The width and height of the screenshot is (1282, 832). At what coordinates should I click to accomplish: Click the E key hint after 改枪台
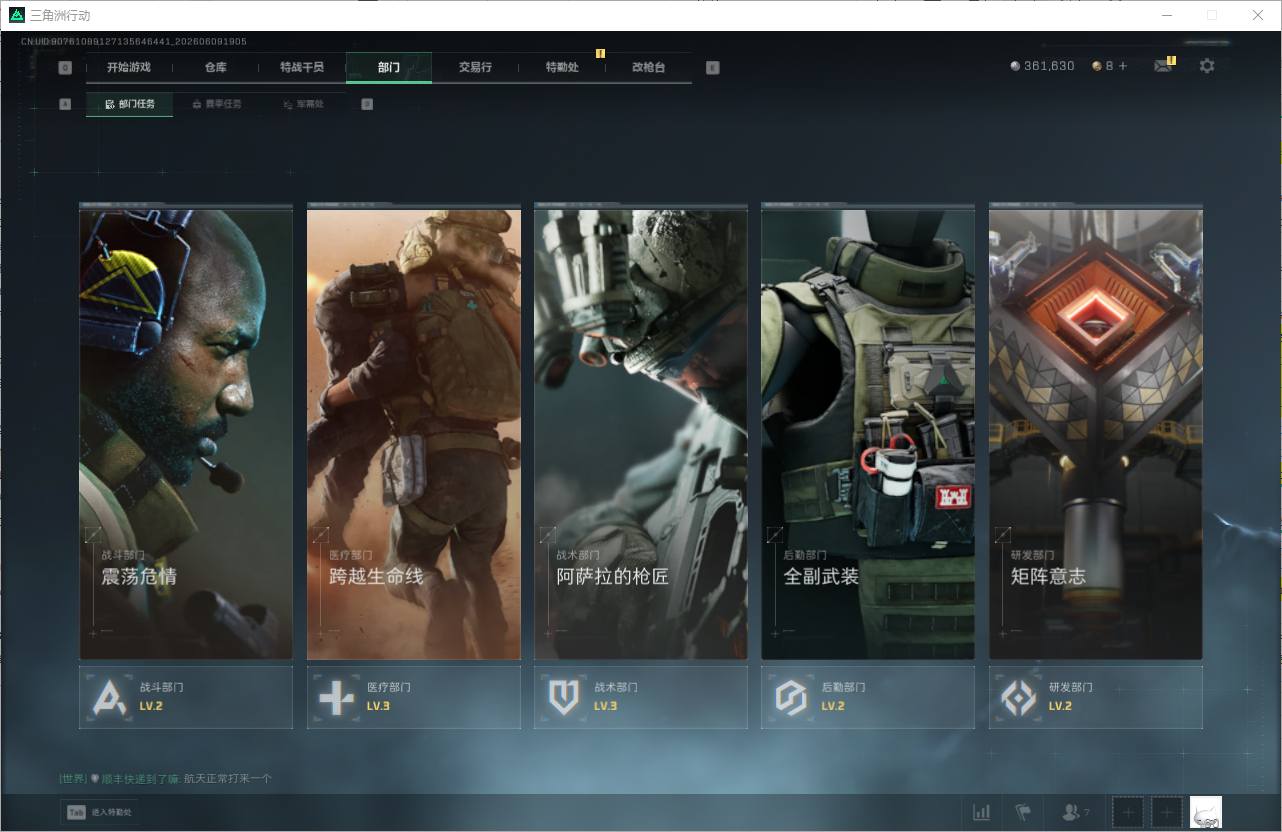713,68
